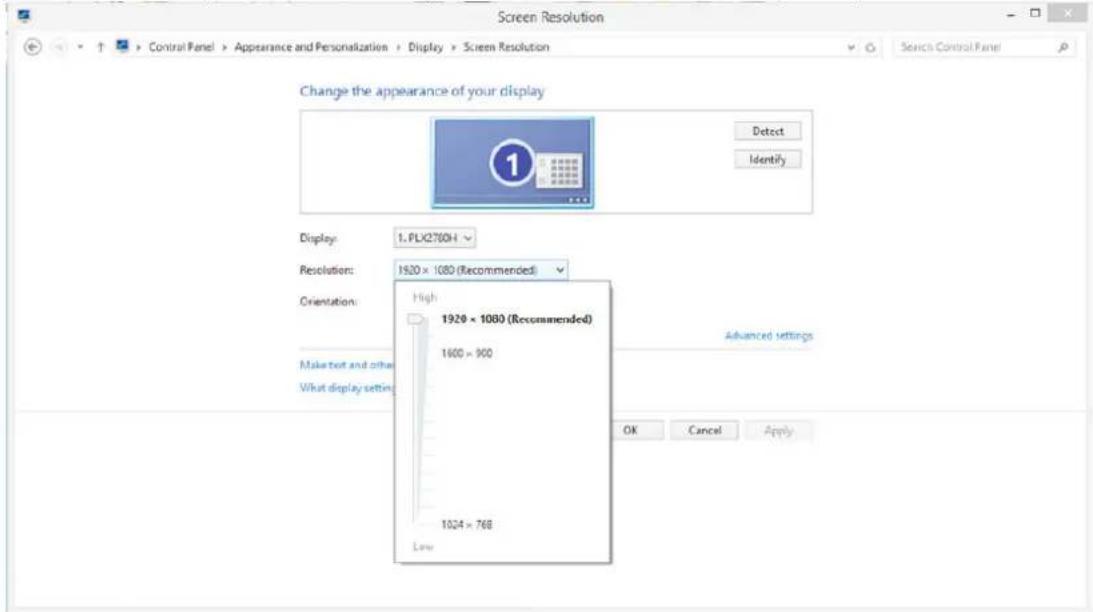Click the forward navigation arrow

[60, 47]
